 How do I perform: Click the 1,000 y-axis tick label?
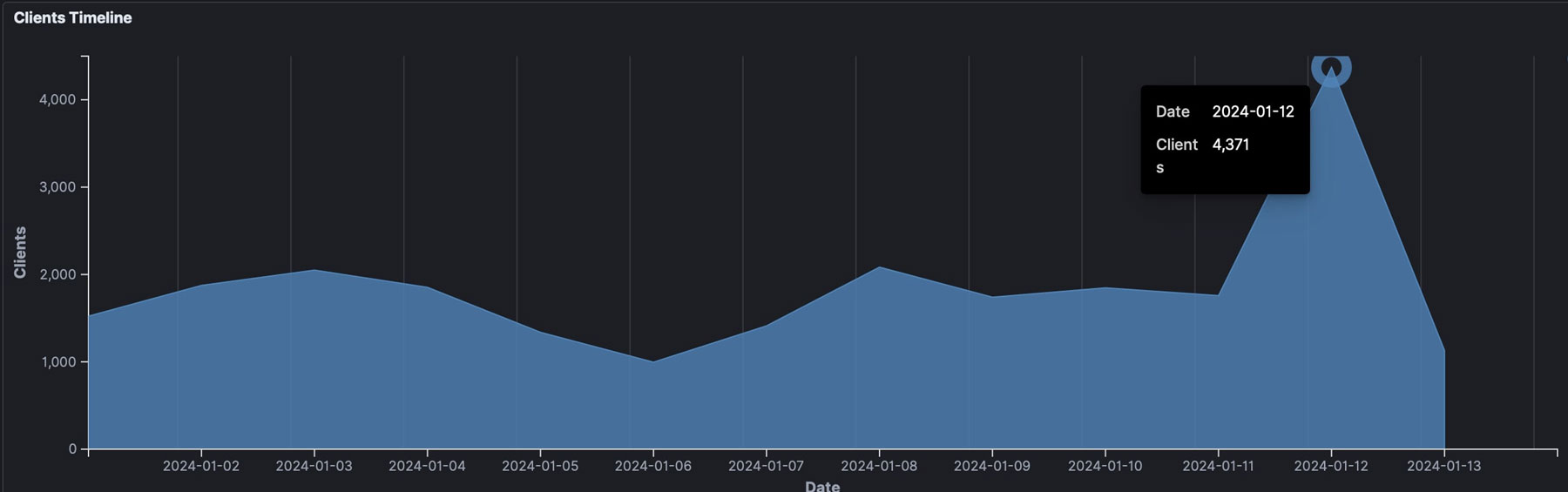coord(57,362)
